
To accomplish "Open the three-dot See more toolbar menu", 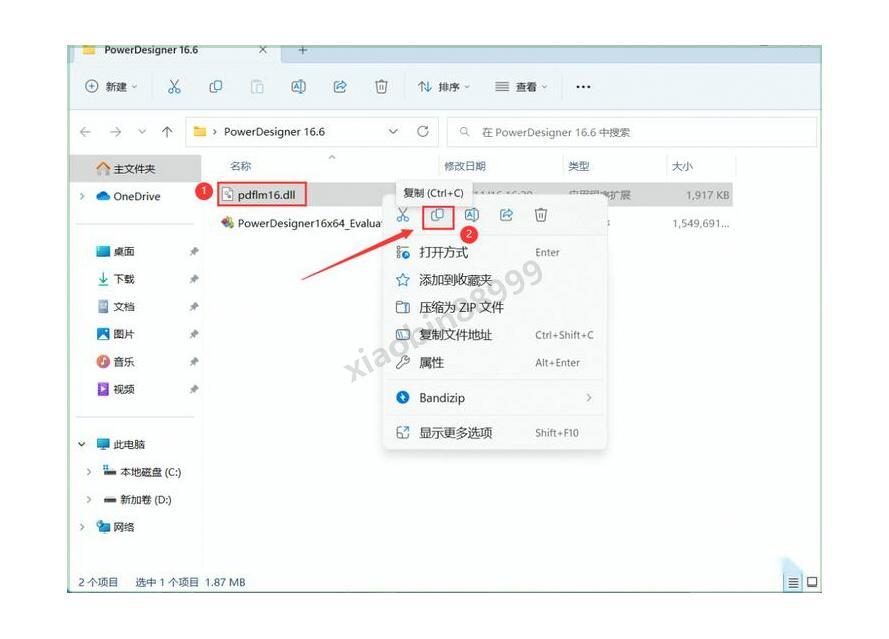I will coord(583,87).
